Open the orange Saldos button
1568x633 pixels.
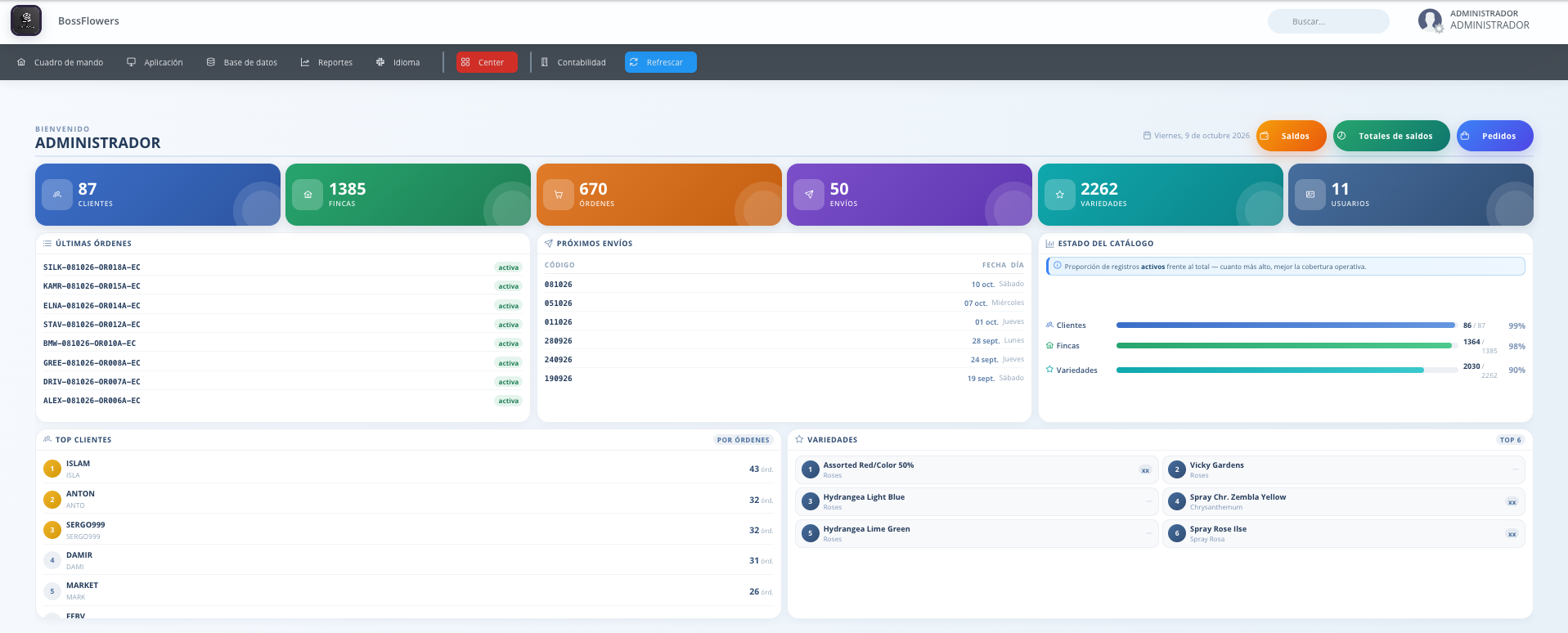click(x=1291, y=136)
